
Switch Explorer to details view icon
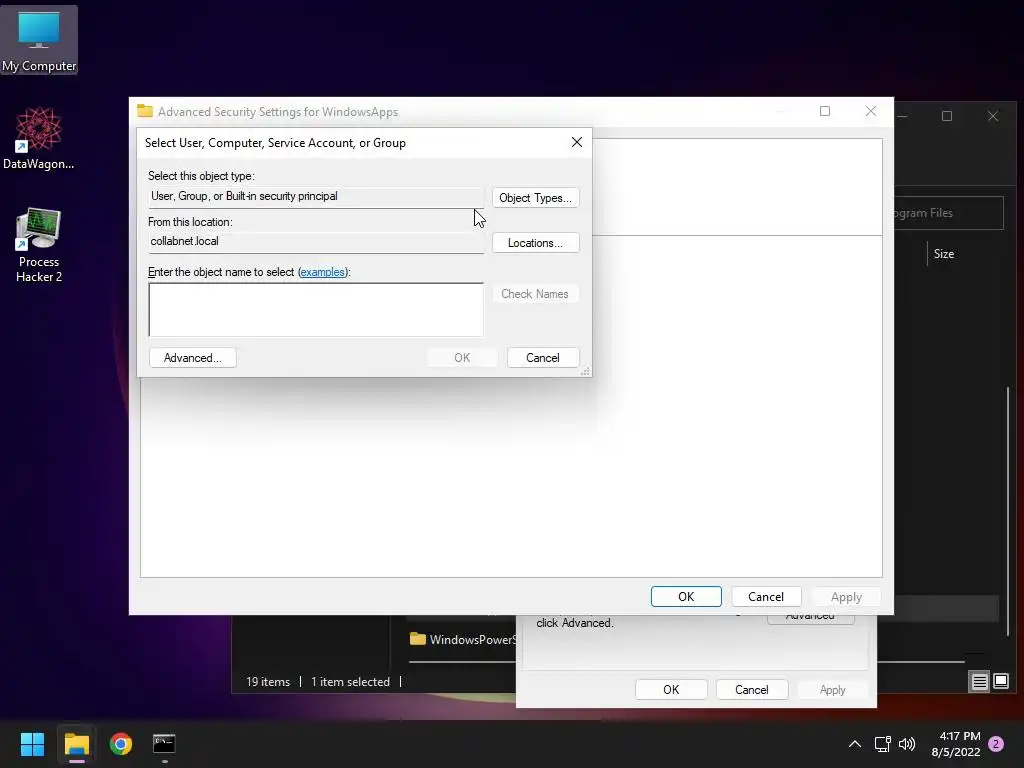pyautogui.click(x=980, y=682)
